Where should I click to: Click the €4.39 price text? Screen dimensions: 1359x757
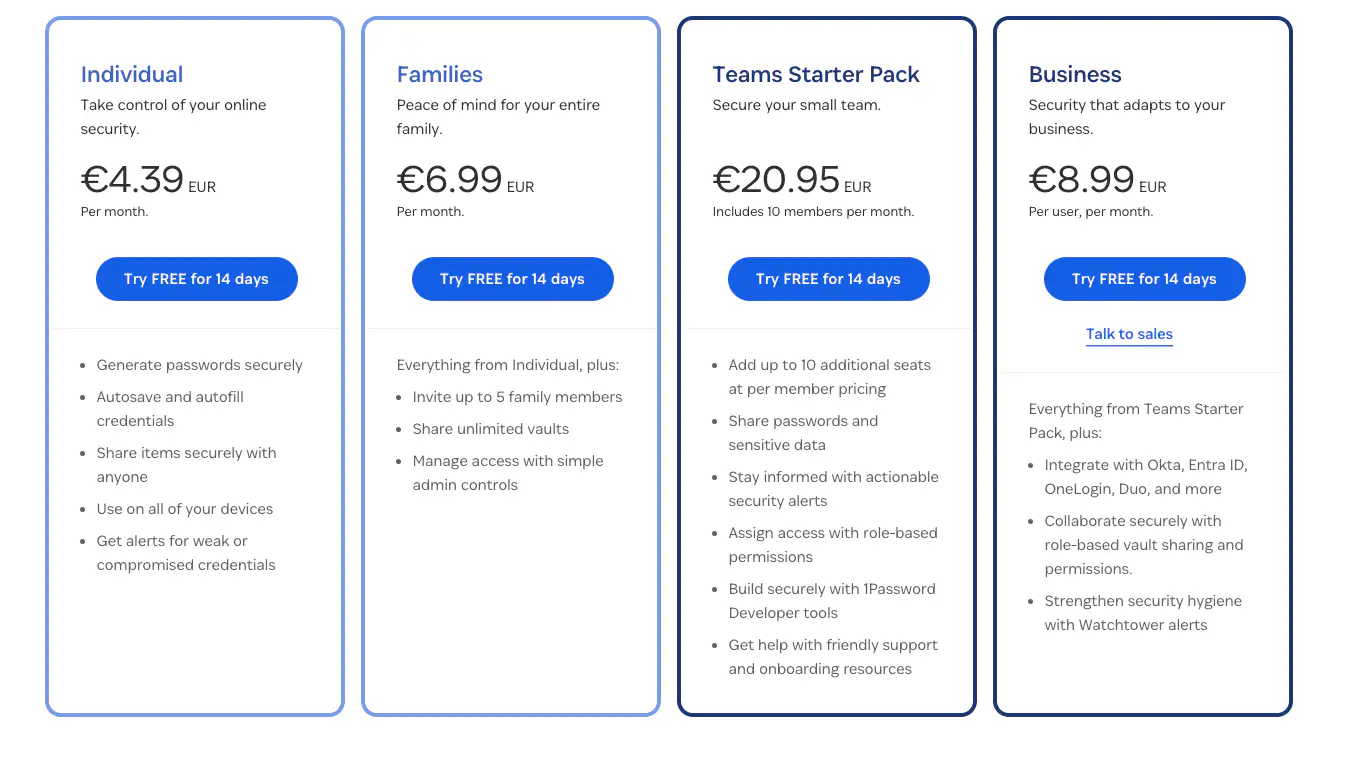[132, 180]
